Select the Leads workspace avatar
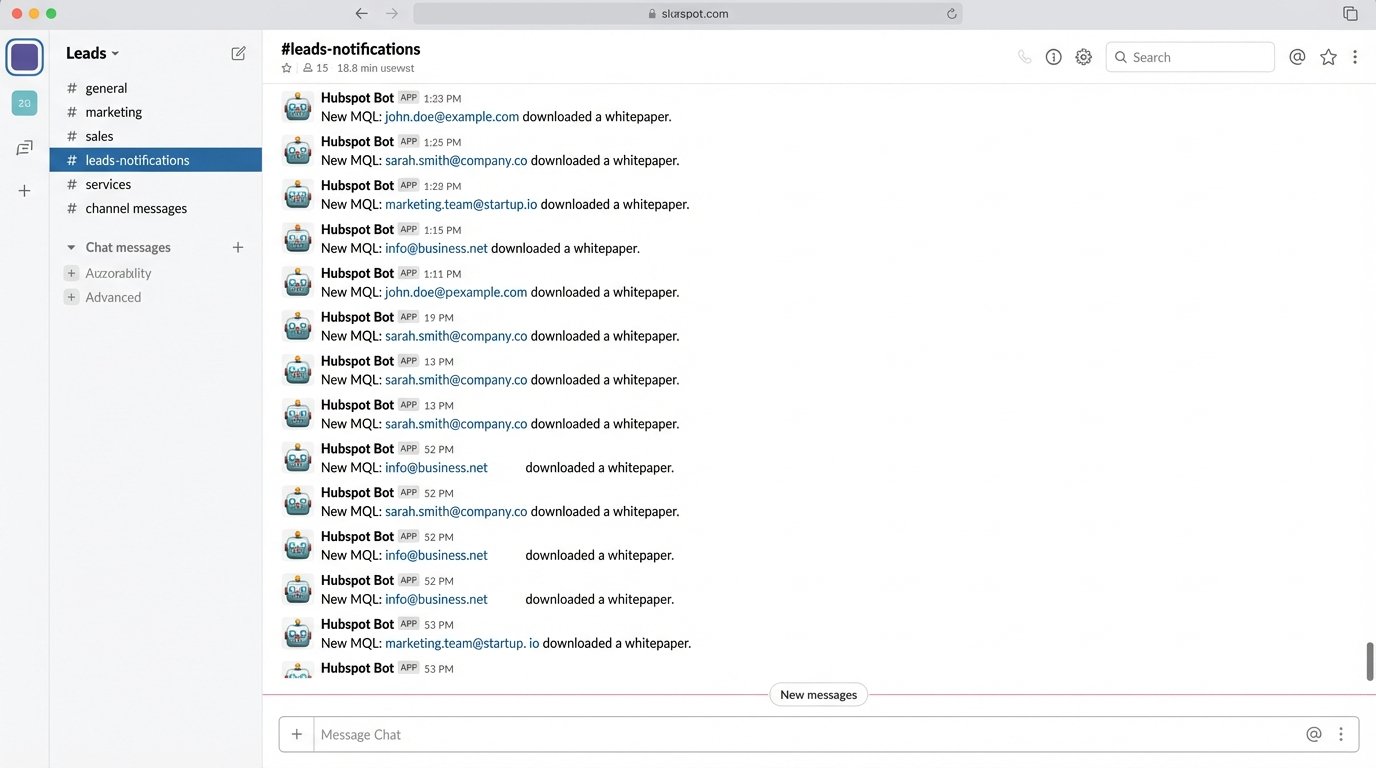1376x768 pixels. [x=24, y=57]
